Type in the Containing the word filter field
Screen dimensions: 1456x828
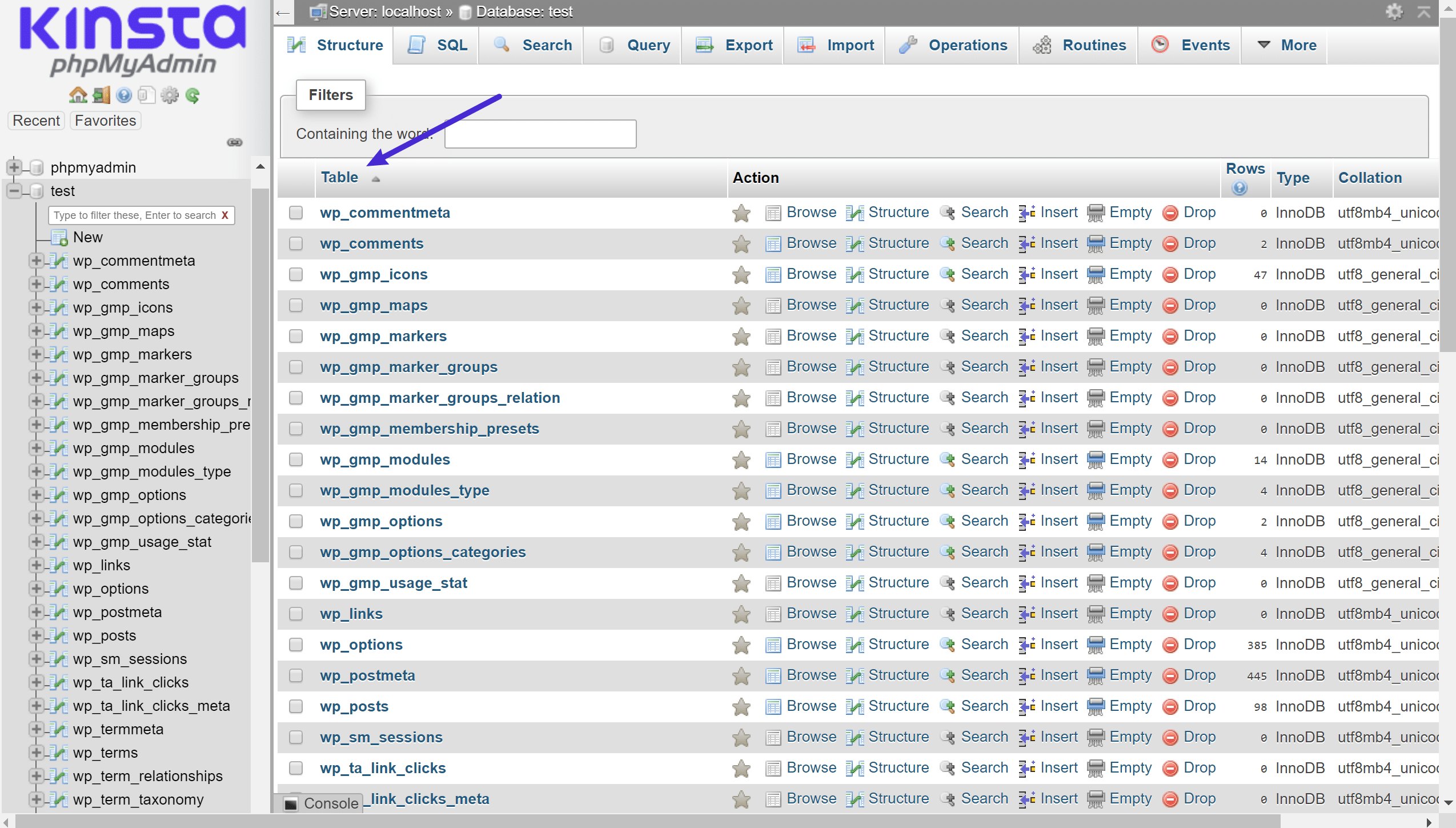540,133
